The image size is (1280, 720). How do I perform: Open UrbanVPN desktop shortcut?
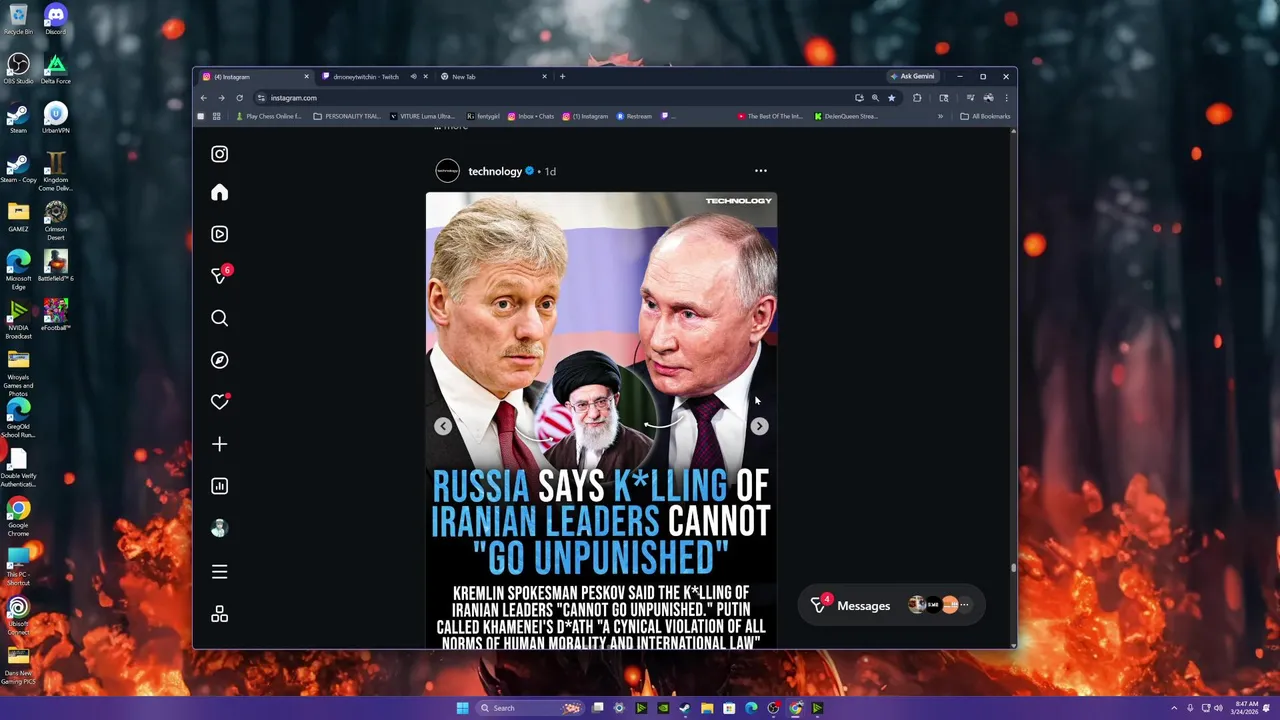55,118
